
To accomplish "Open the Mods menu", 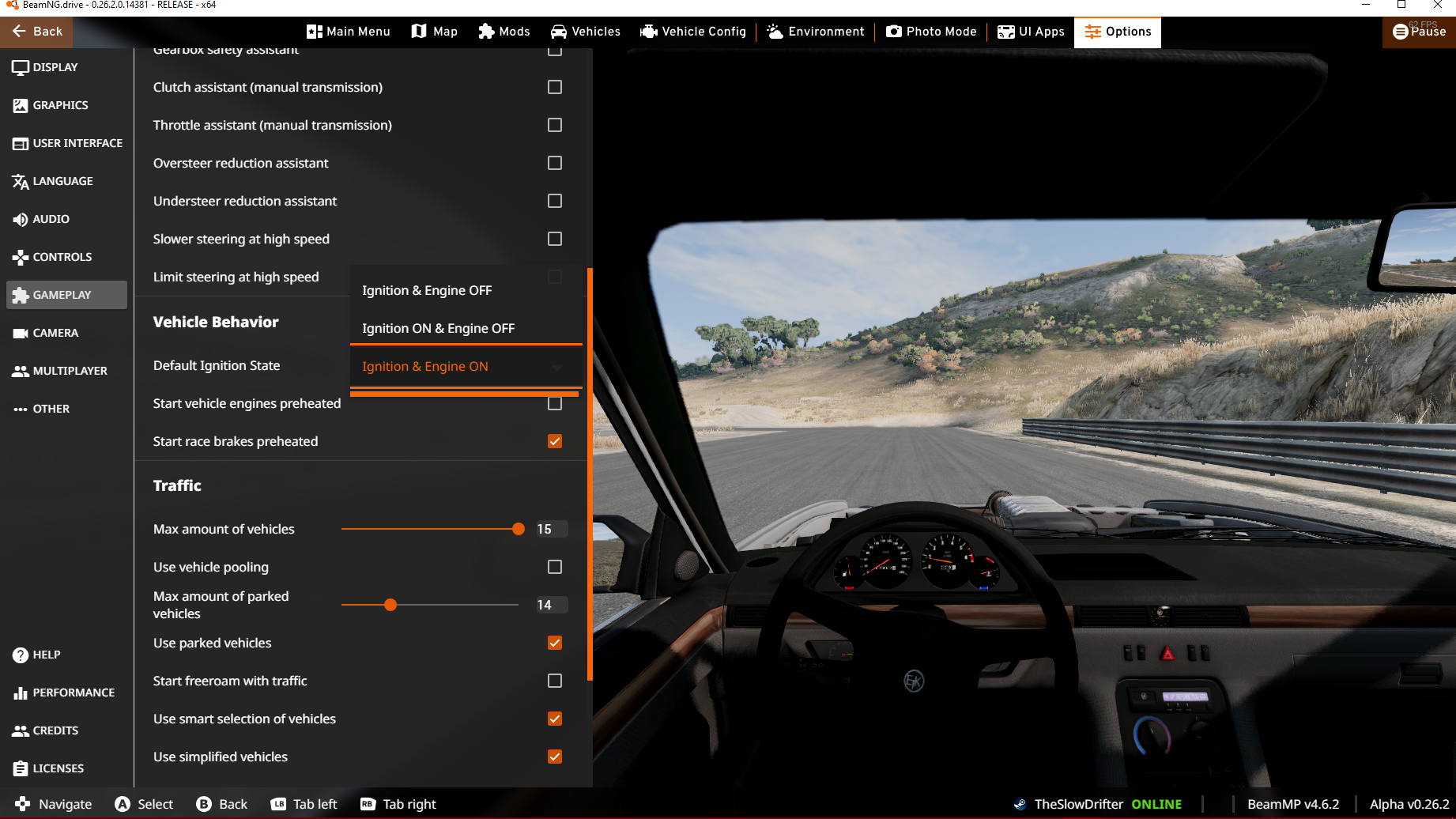I will [x=504, y=32].
